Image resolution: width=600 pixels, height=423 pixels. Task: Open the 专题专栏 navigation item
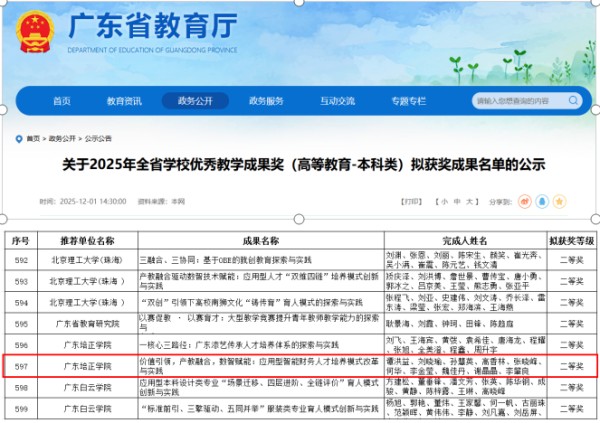[408, 101]
